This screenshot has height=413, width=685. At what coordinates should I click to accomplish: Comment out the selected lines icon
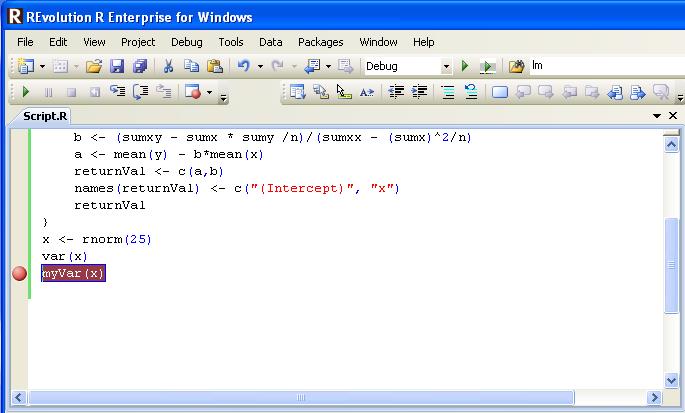click(448, 92)
